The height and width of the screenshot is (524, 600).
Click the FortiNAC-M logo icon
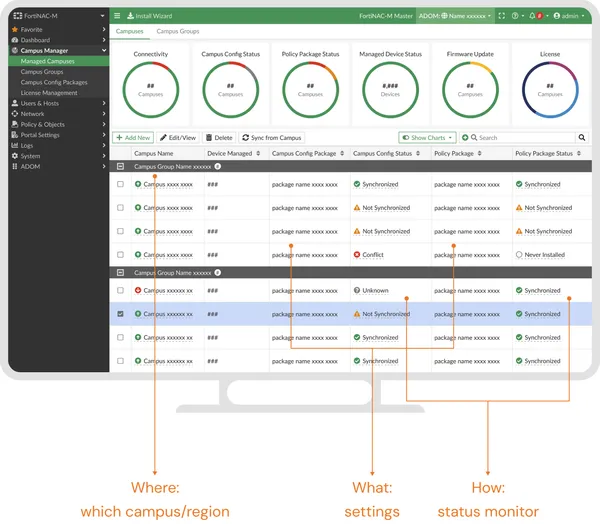coord(18,16)
